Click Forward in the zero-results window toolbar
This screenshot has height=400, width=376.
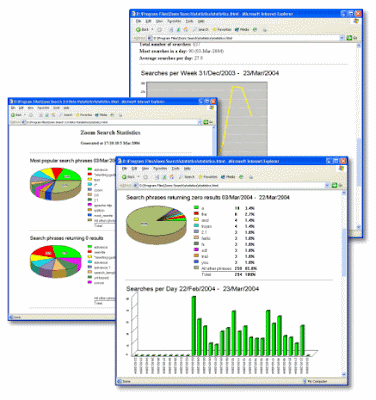[x=146, y=177]
